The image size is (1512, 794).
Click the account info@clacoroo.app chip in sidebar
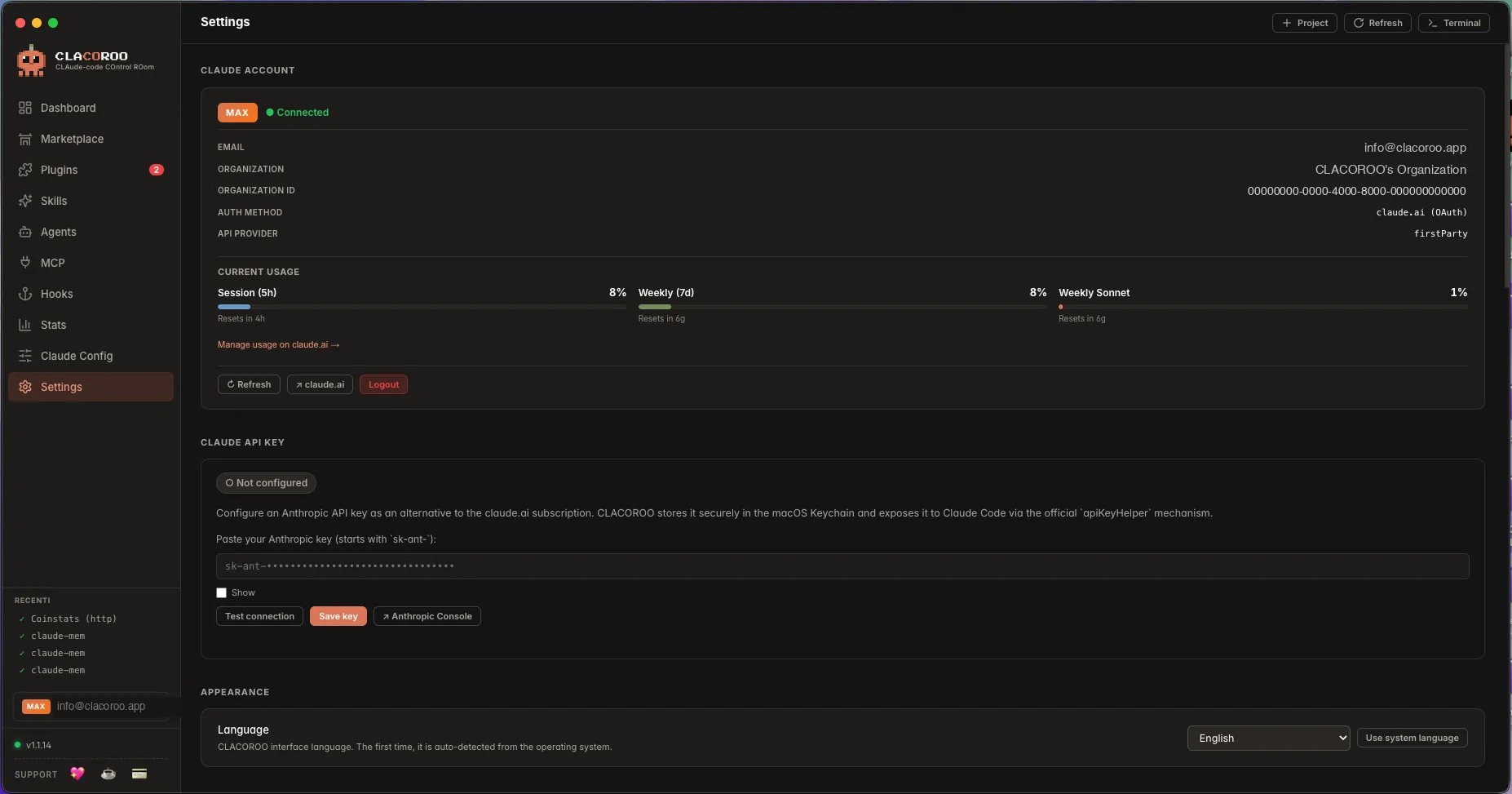click(x=91, y=707)
